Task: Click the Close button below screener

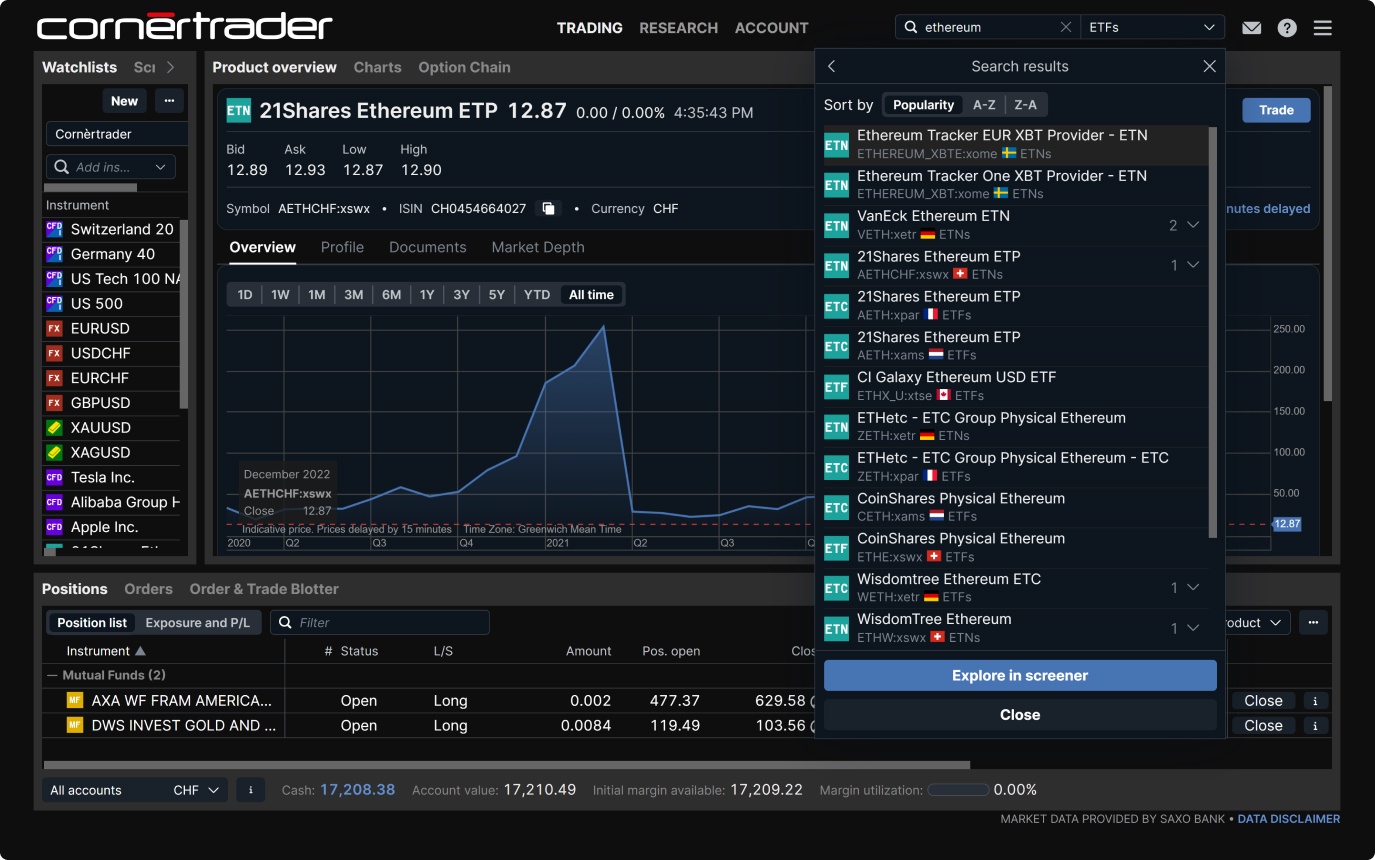Action: 1020,715
